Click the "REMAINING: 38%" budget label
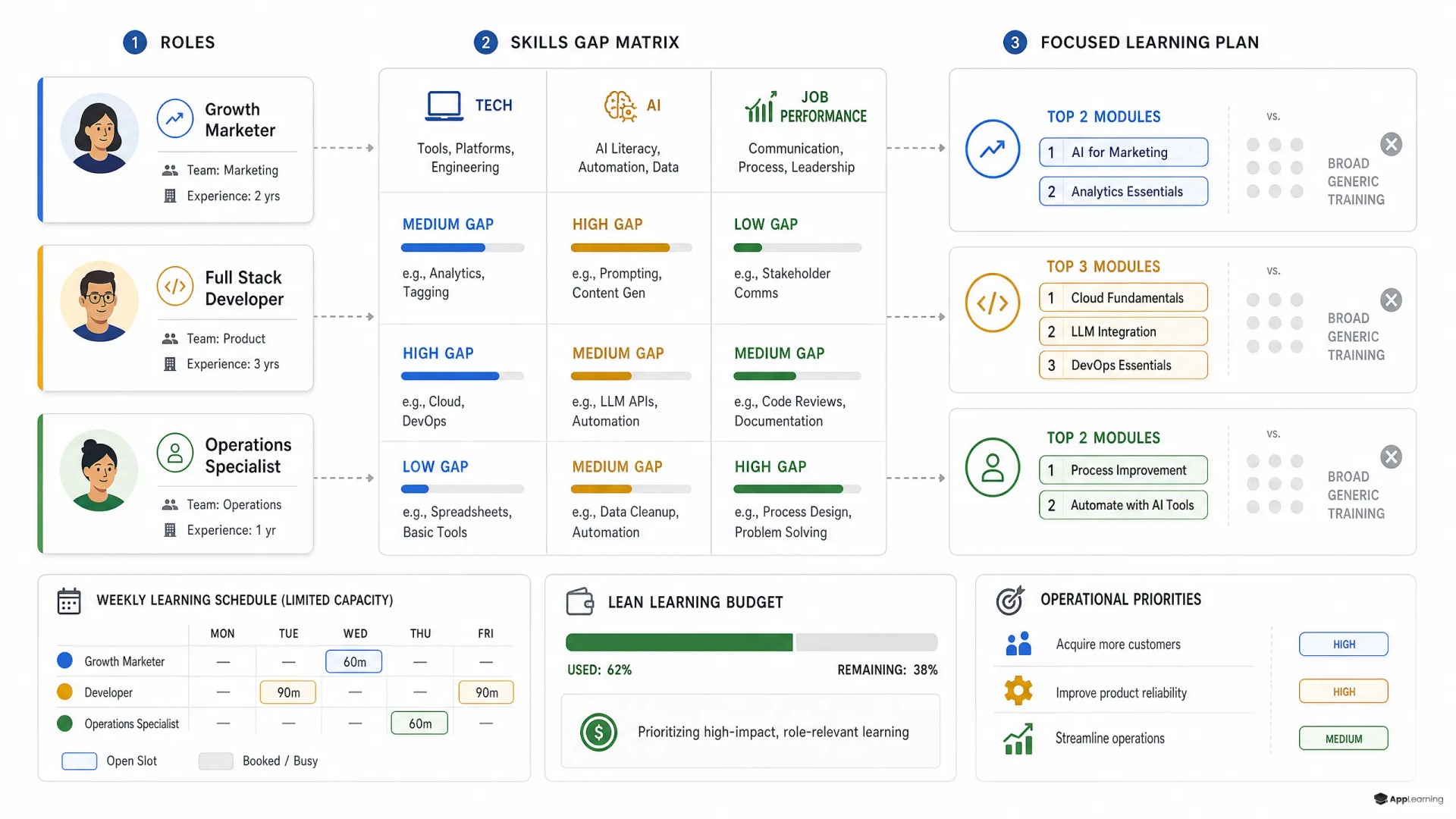Screen dimensions: 1456x819 pos(887,670)
